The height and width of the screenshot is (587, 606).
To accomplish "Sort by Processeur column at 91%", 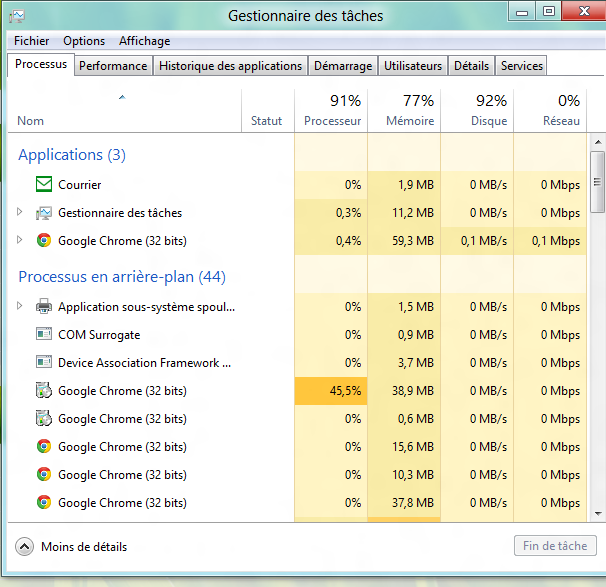I will click(x=331, y=111).
